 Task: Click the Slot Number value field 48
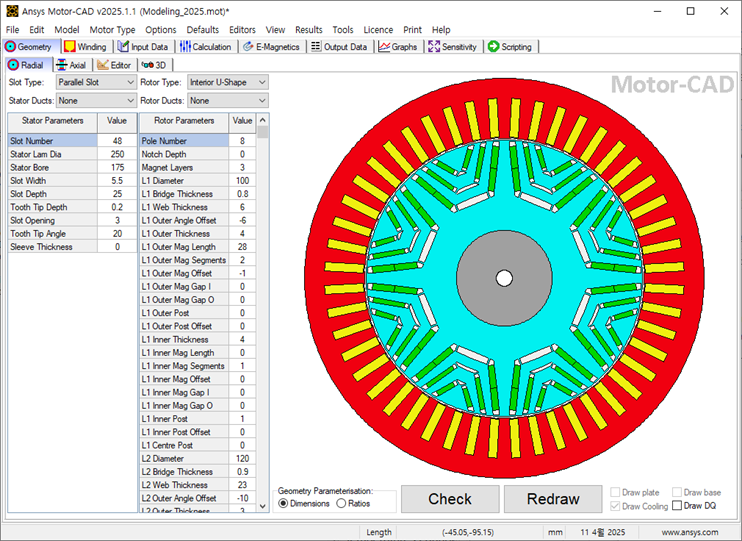coord(117,141)
